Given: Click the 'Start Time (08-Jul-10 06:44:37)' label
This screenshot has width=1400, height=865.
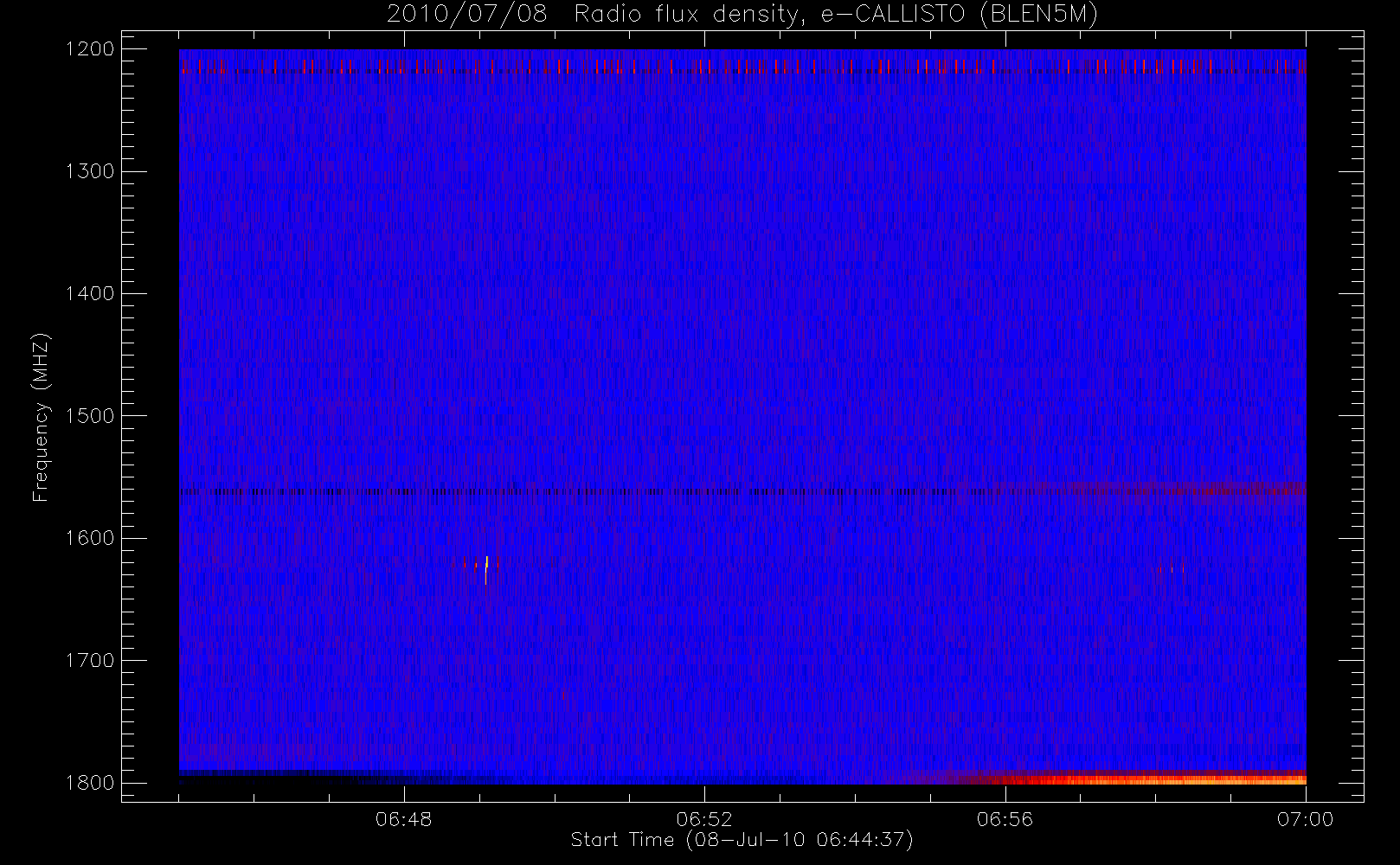Looking at the screenshot, I should coord(742,839).
